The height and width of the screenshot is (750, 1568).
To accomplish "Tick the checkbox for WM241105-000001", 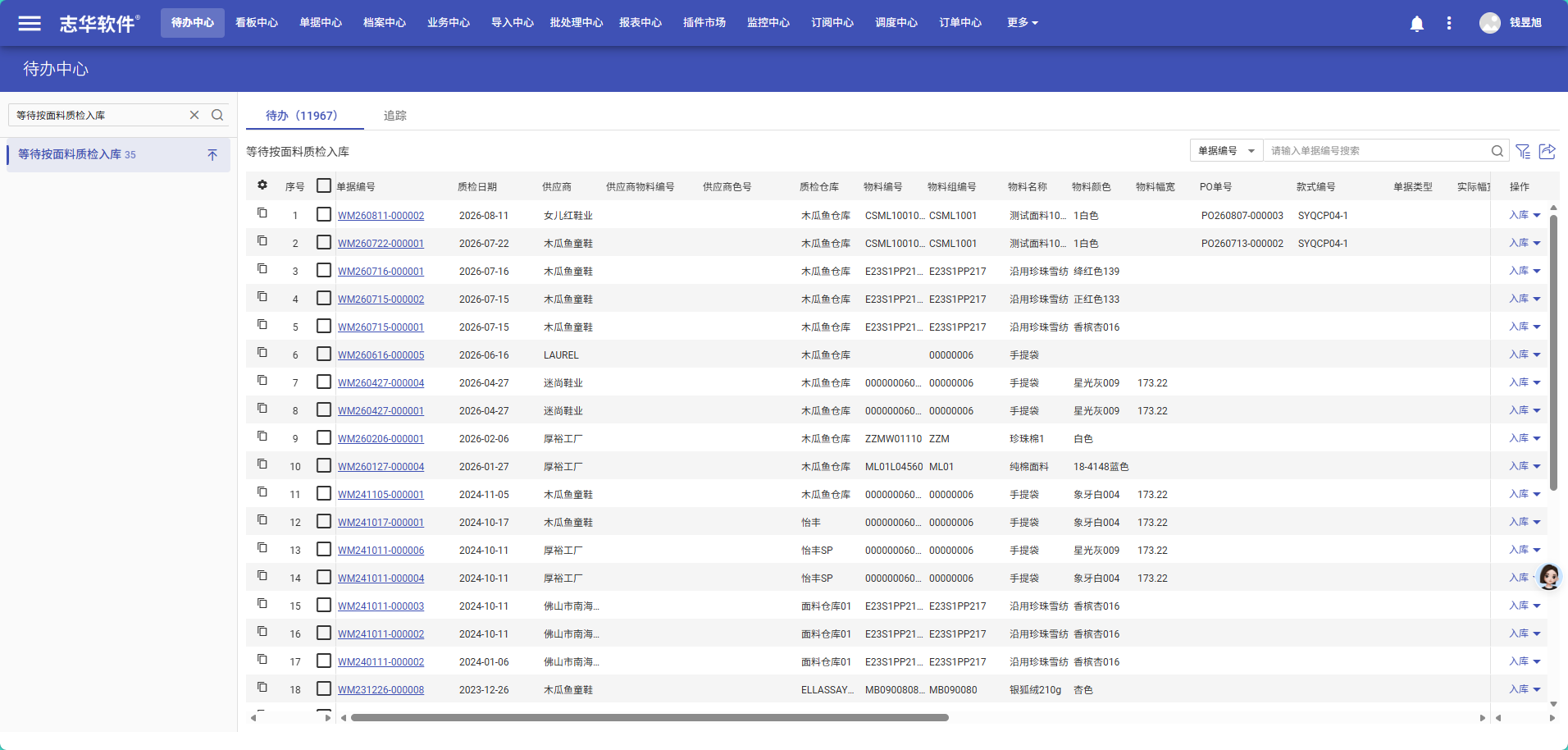I will click(x=324, y=493).
